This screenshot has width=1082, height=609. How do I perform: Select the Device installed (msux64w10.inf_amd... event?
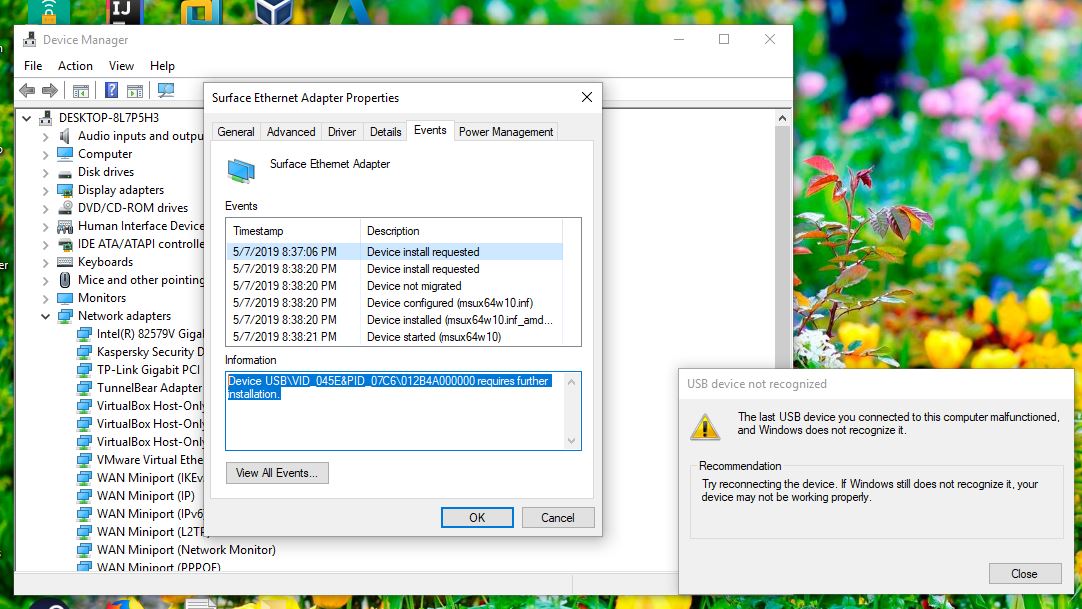coord(395,319)
